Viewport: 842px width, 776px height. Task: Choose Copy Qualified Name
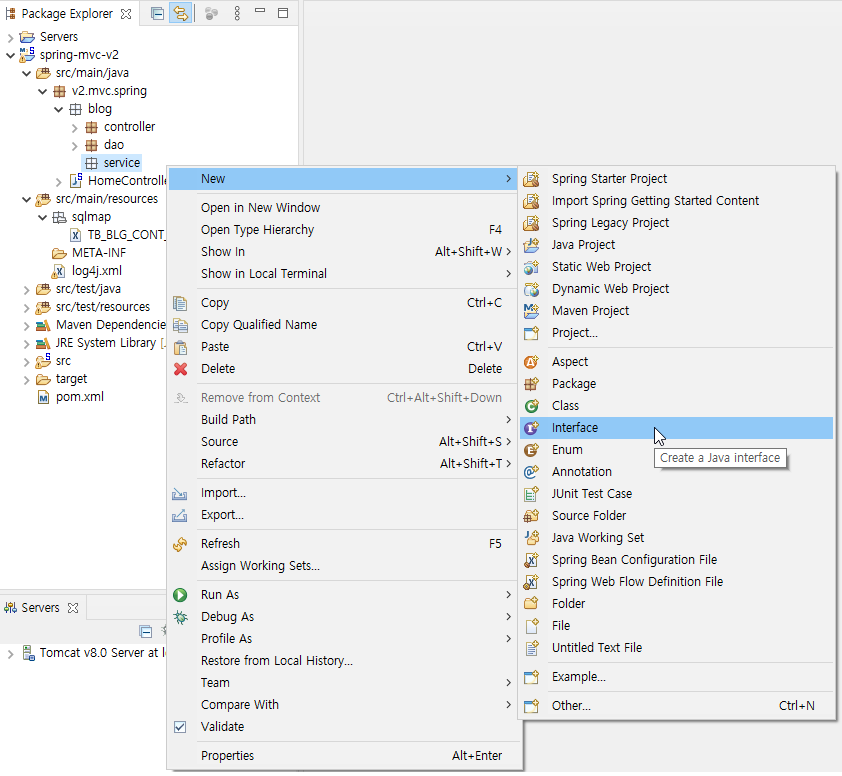tap(344, 325)
